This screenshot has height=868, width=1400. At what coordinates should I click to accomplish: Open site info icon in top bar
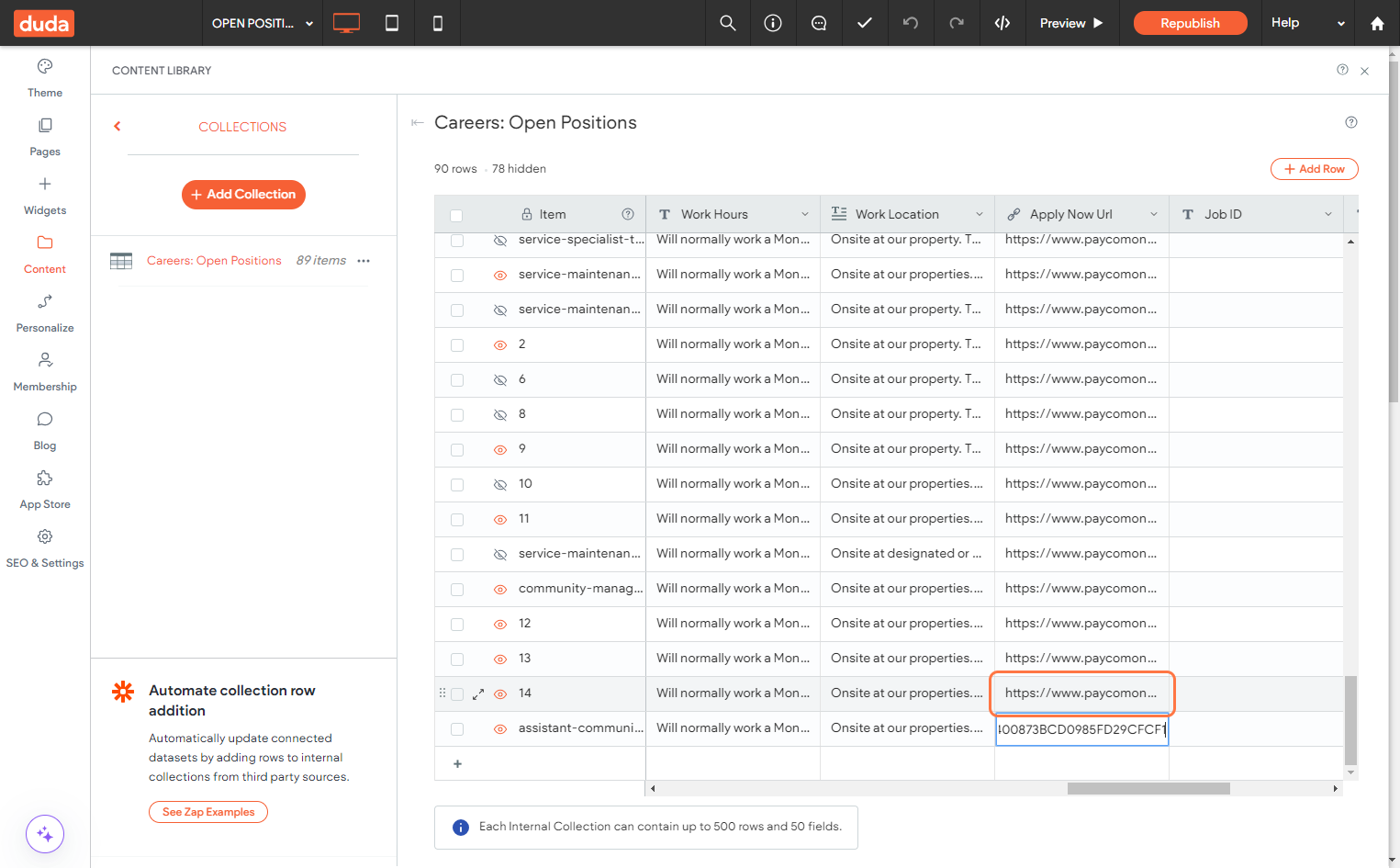(x=773, y=23)
